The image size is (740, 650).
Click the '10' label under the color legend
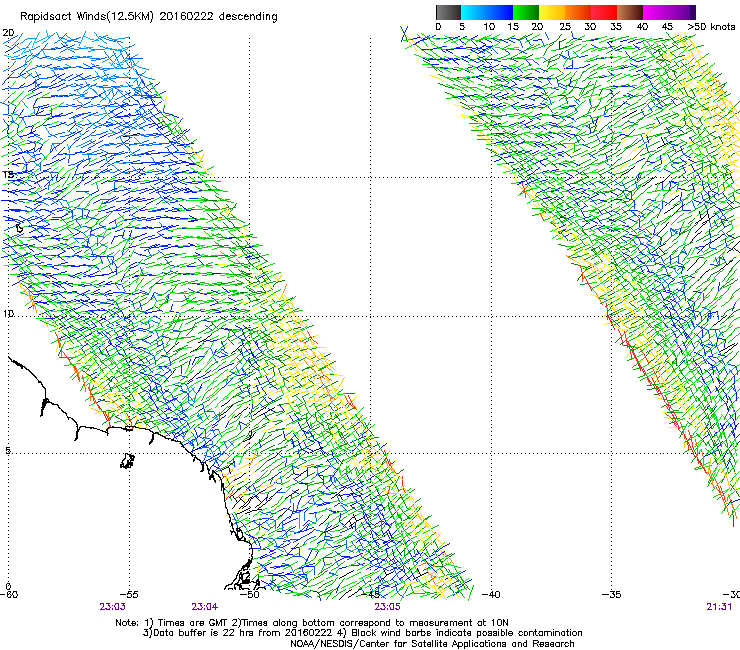point(489,26)
